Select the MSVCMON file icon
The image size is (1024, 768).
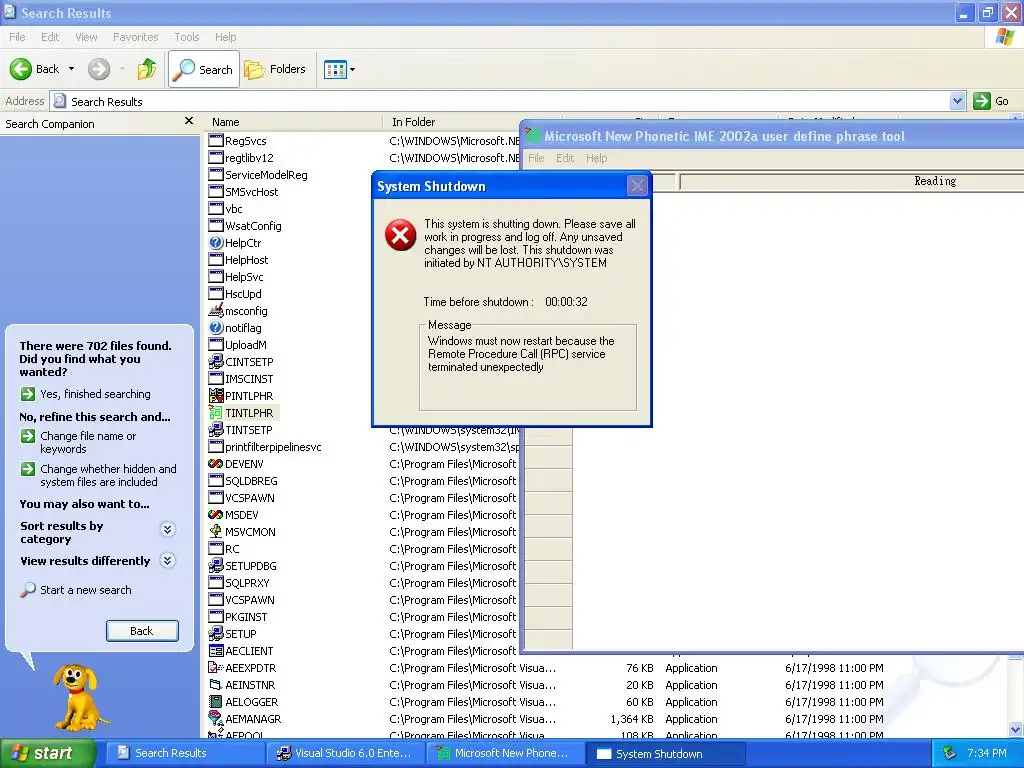pyautogui.click(x=216, y=531)
